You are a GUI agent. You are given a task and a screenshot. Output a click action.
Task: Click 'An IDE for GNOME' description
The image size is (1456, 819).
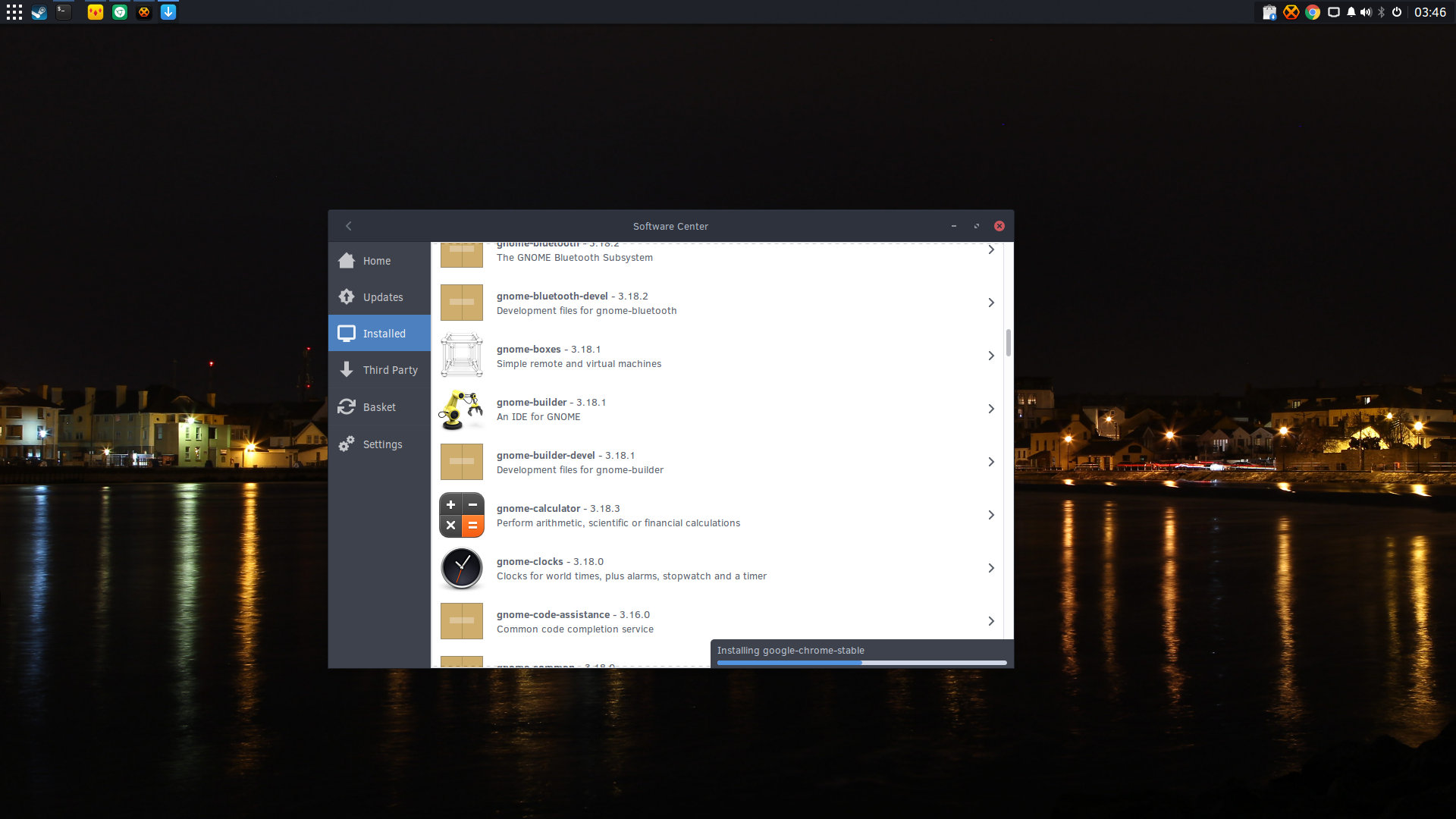(538, 417)
